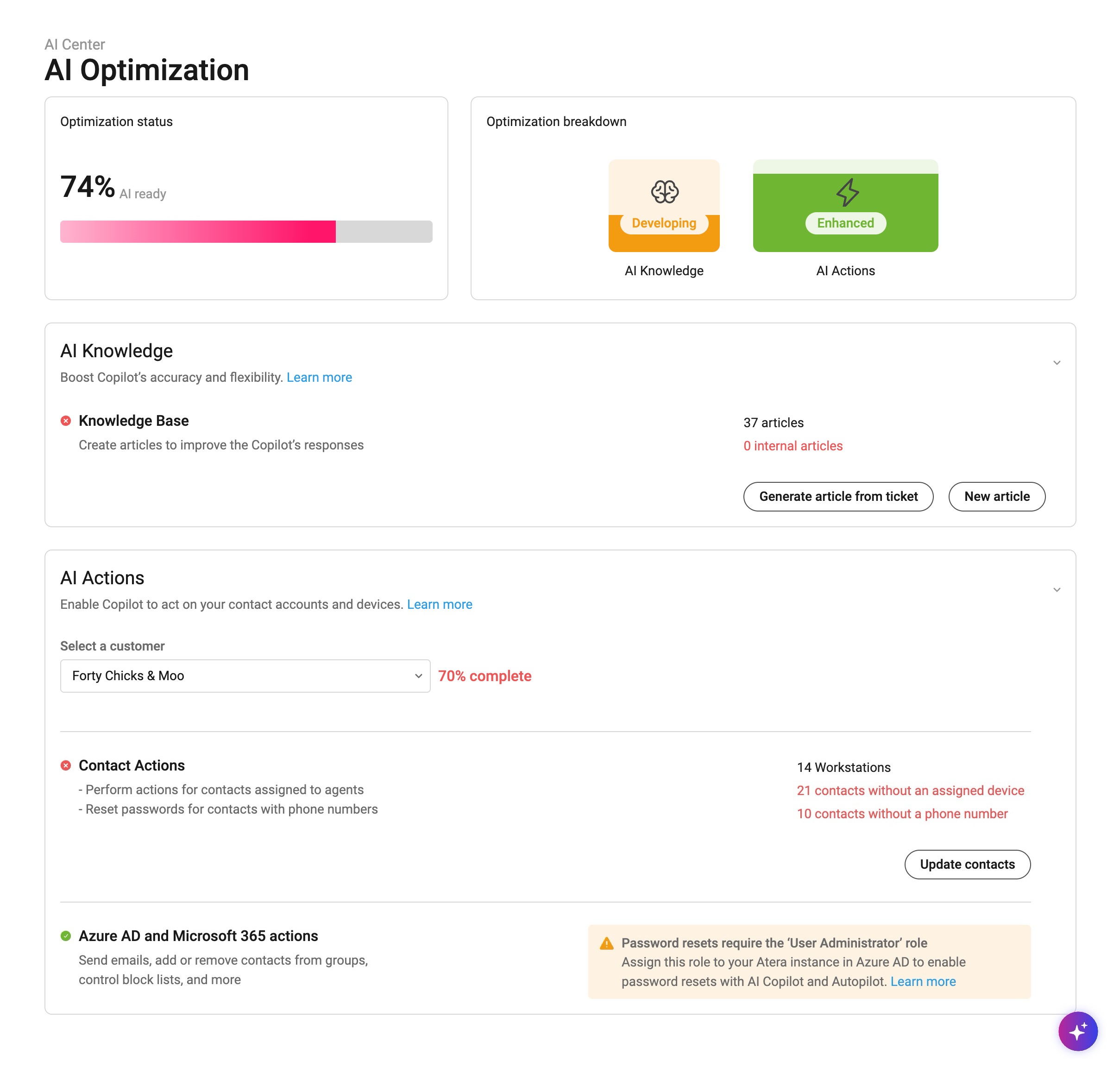Viewport: 1120px width, 1074px height.
Task: Open Learn more link under AI Actions
Action: (x=440, y=604)
